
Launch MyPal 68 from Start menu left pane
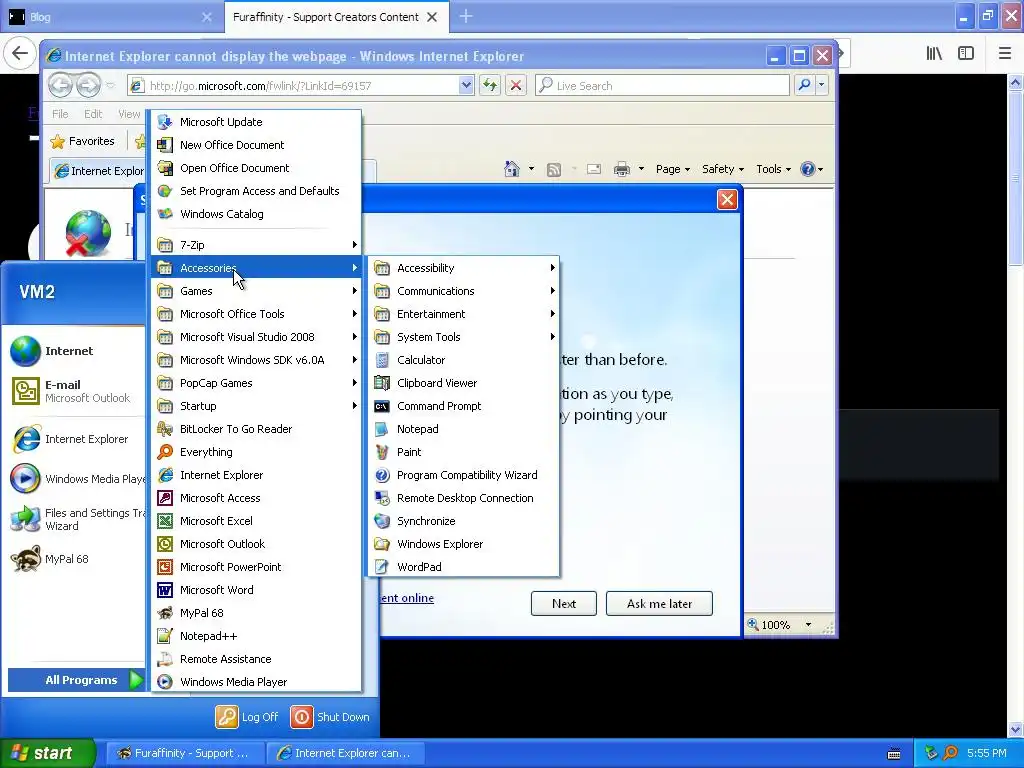point(75,559)
